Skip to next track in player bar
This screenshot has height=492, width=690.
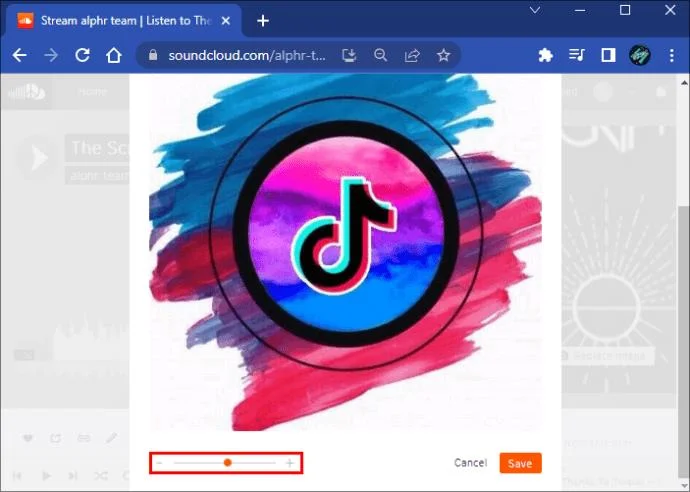(x=73, y=476)
